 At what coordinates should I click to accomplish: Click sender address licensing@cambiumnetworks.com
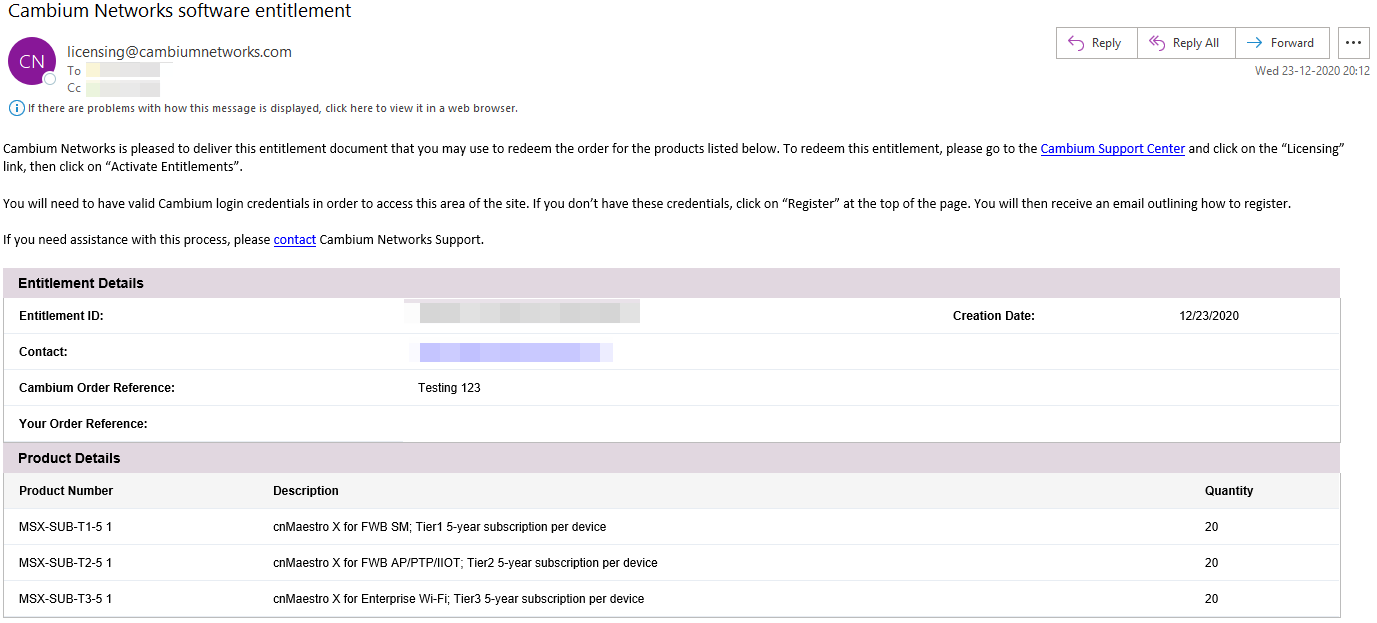pos(179,52)
